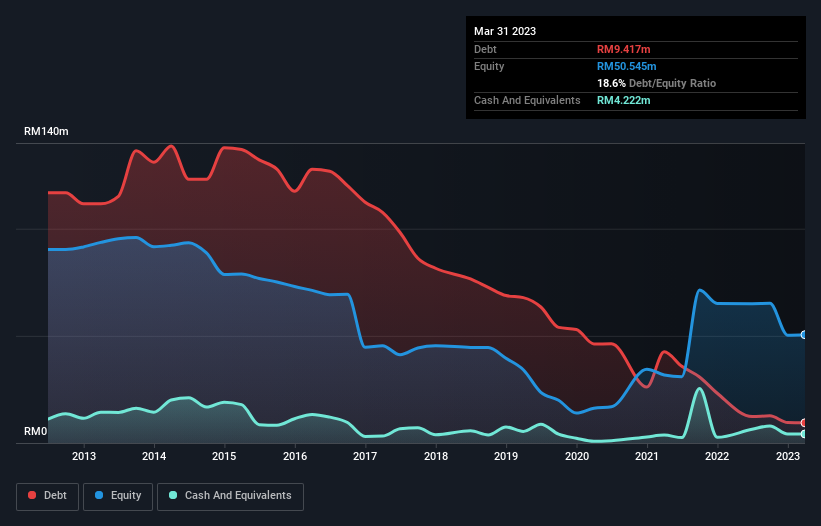821x526 pixels.
Task: Select the 2014 x-axis label
Action: 154,456
